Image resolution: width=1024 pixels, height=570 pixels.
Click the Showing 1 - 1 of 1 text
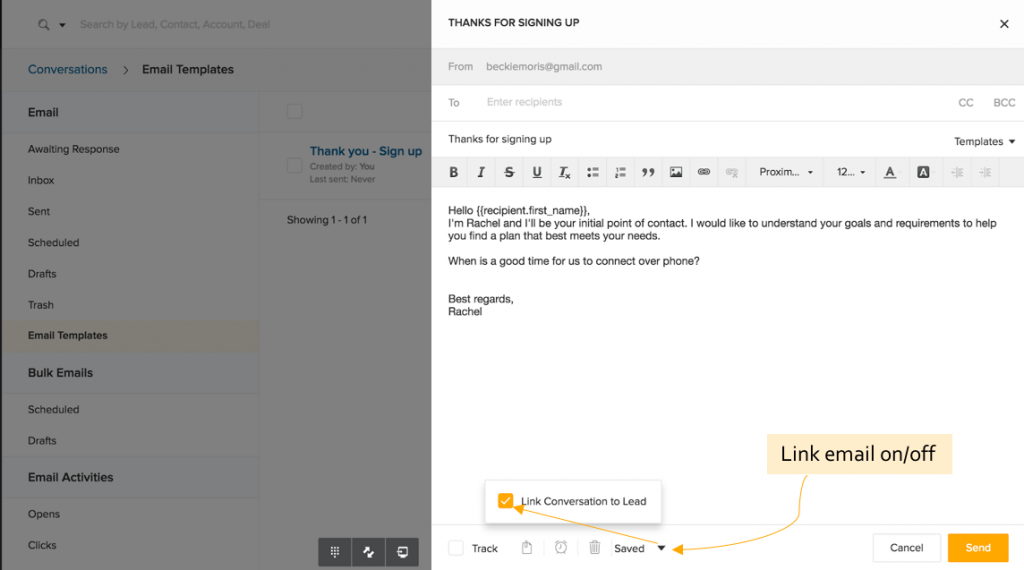(x=327, y=220)
